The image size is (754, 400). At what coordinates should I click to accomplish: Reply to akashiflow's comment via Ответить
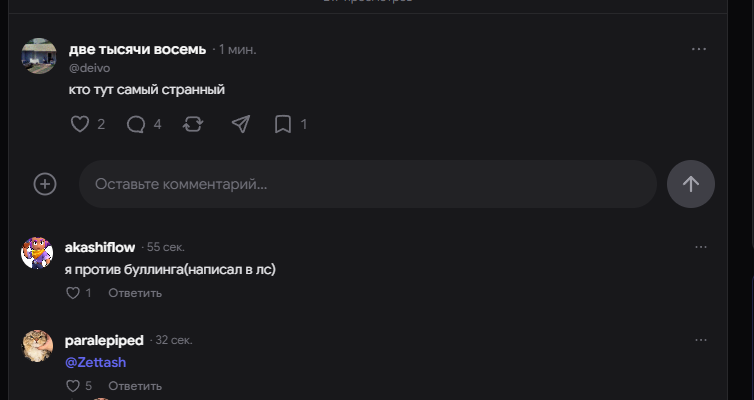click(135, 293)
